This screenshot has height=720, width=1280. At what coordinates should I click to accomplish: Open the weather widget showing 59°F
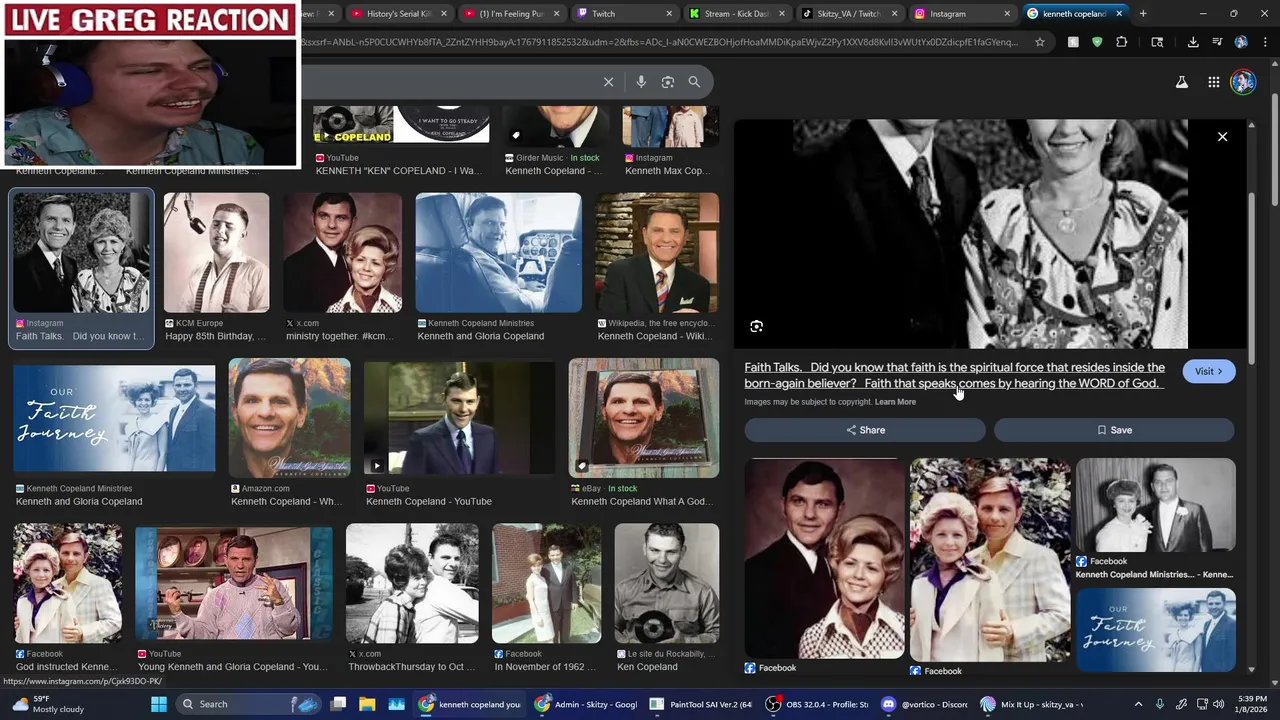pos(49,704)
